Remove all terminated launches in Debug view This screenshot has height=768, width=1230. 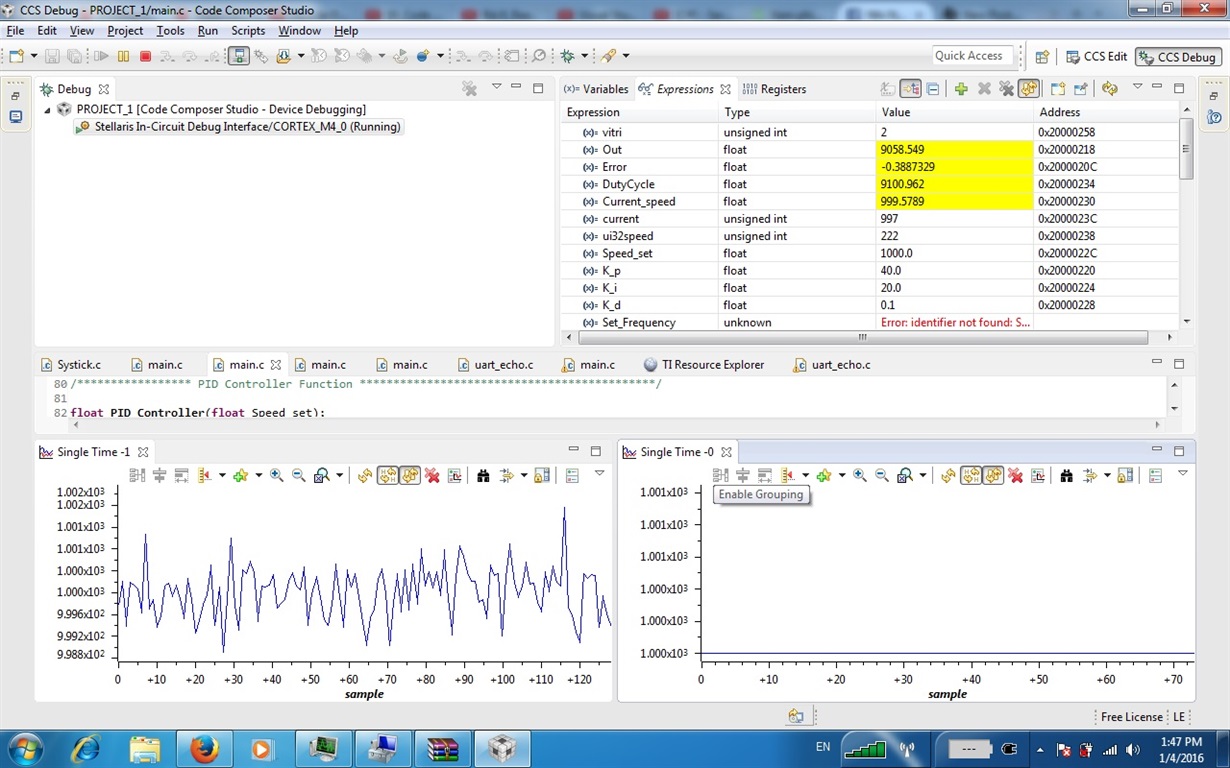click(470, 89)
